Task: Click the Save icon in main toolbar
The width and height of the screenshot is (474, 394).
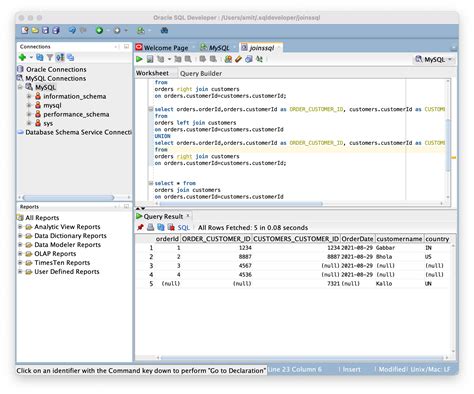Action: (45, 30)
